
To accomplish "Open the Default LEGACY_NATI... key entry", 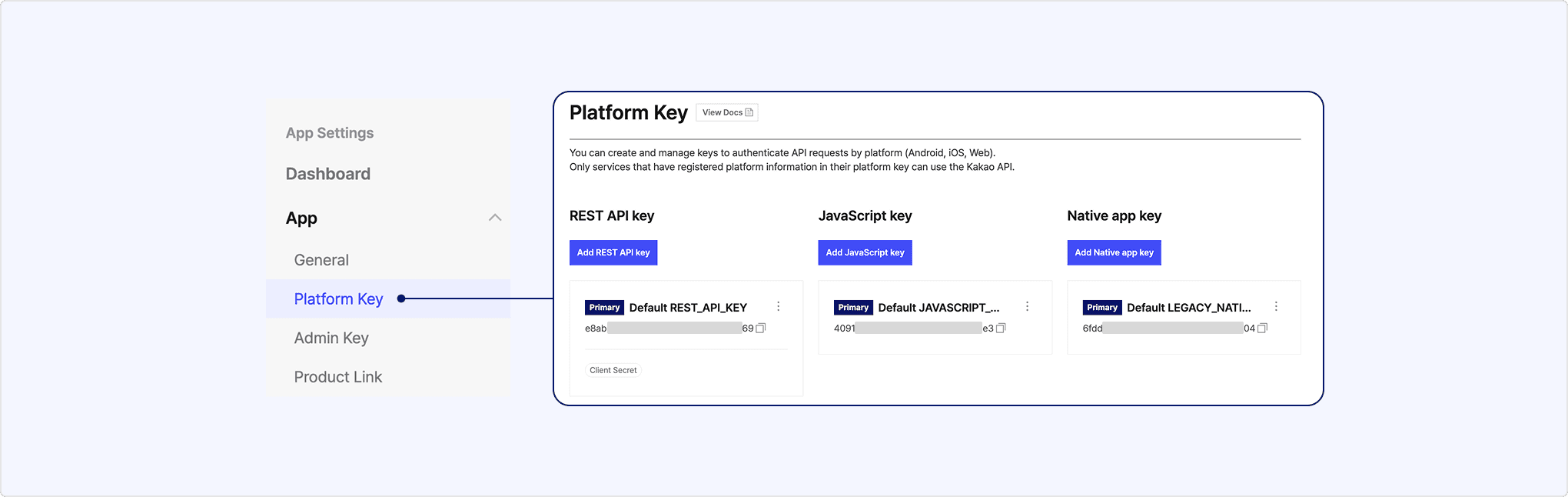I will coord(1188,308).
